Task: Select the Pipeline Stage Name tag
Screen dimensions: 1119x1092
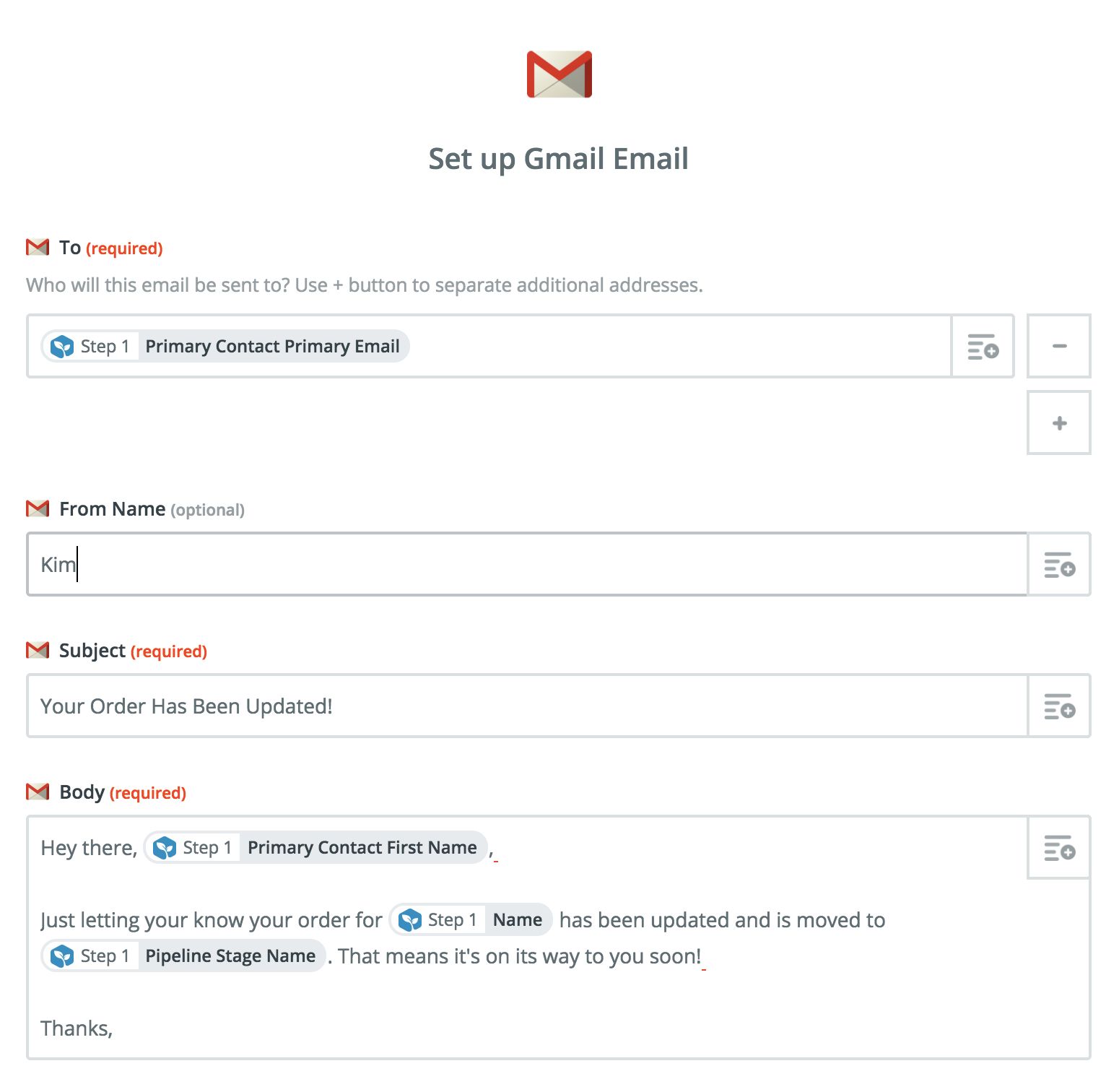Action: pyautogui.click(x=184, y=956)
